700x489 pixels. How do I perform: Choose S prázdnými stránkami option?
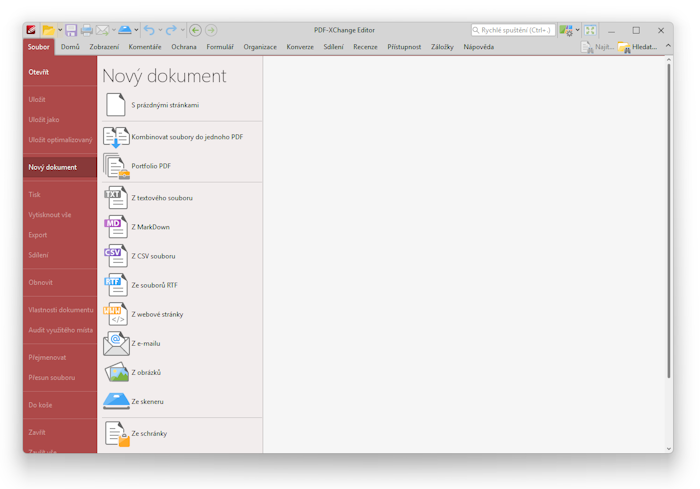point(182,105)
